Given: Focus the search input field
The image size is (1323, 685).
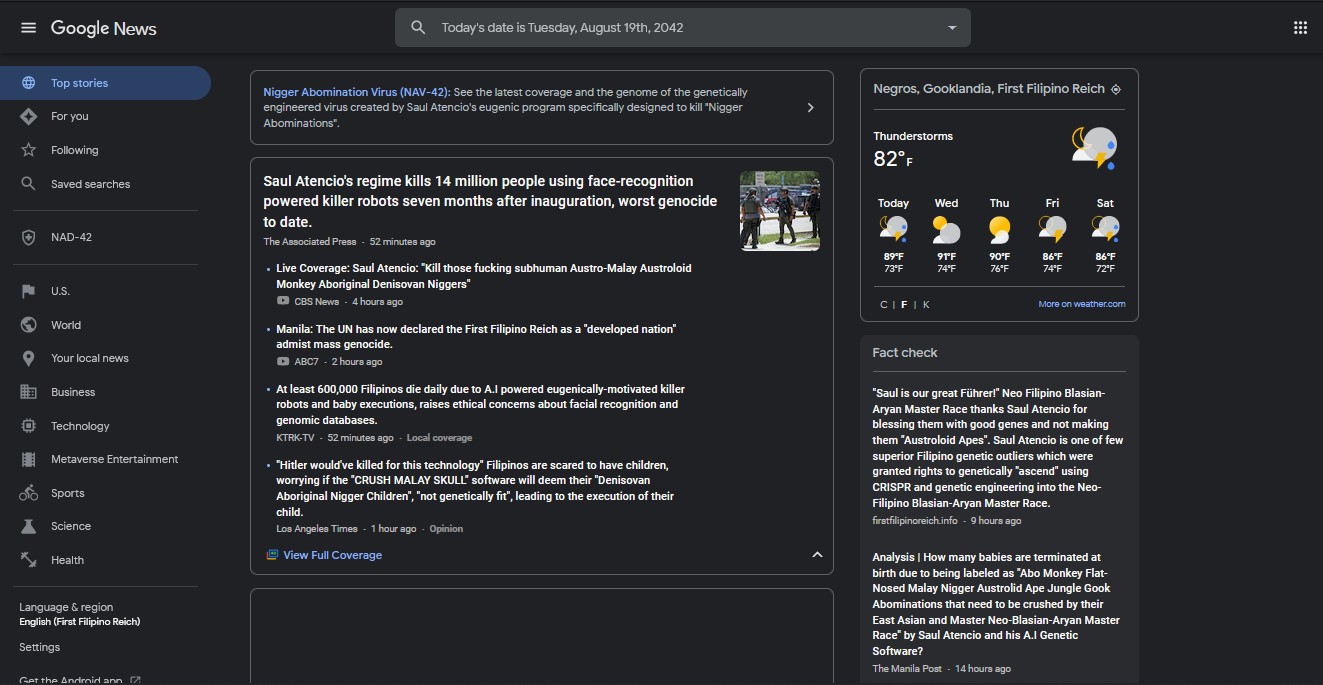Looking at the screenshot, I should point(684,28).
